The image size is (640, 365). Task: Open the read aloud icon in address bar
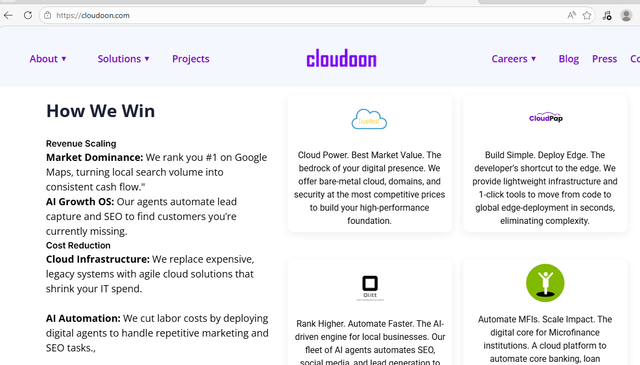(x=571, y=16)
